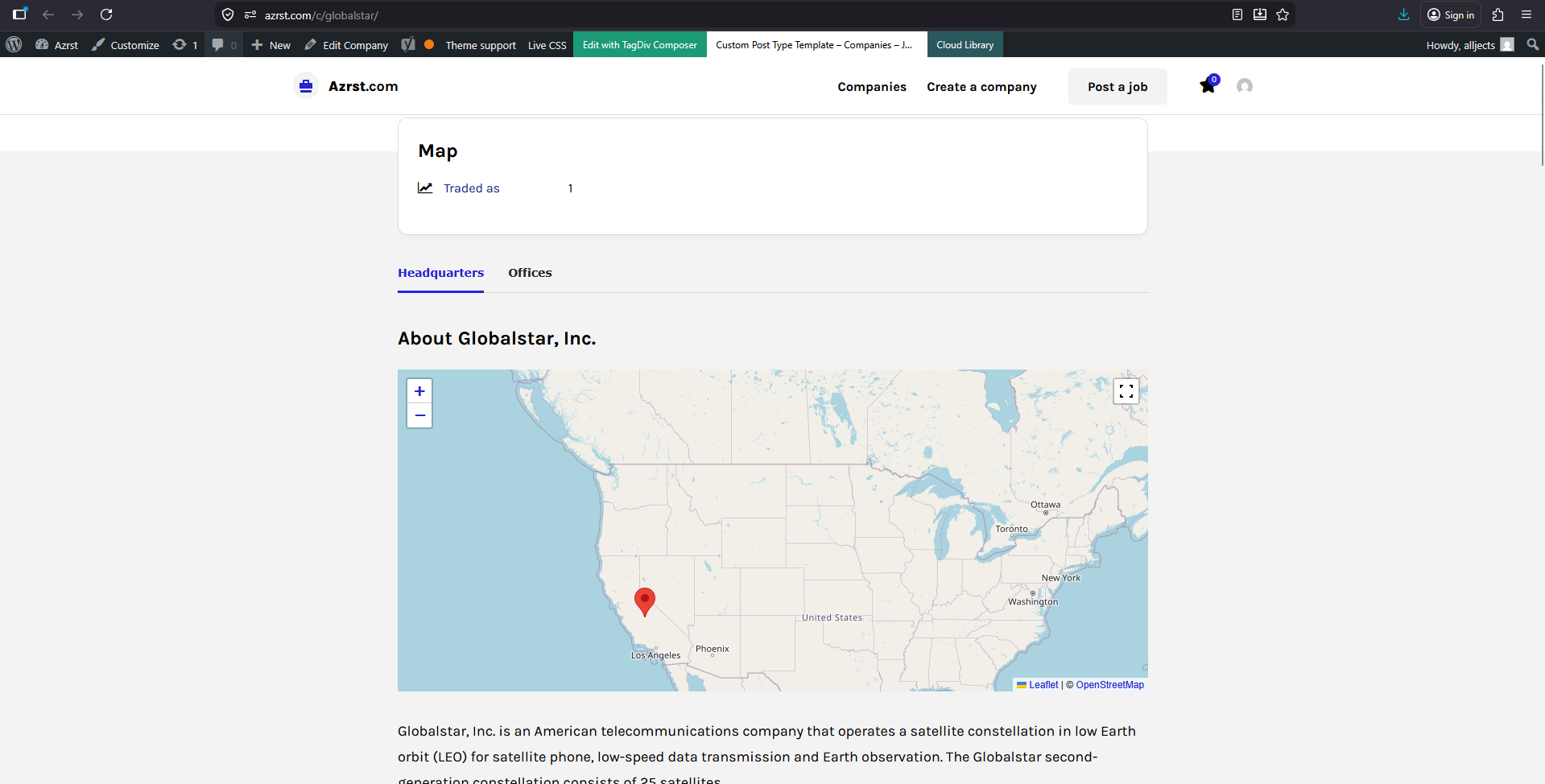Click the Azrst.com briefcase logo icon

tap(306, 86)
